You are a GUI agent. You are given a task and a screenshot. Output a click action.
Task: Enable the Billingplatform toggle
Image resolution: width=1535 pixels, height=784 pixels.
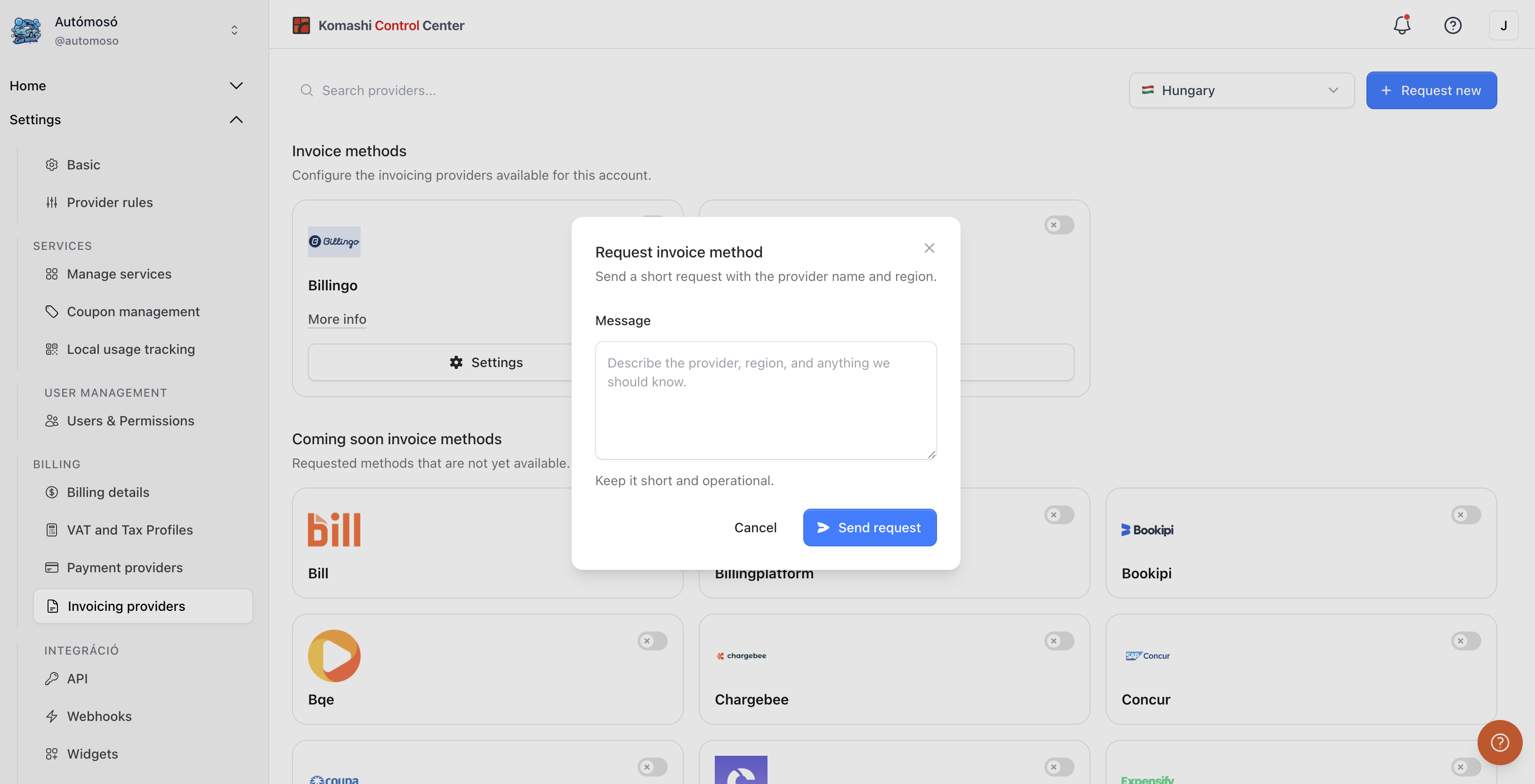click(1059, 515)
